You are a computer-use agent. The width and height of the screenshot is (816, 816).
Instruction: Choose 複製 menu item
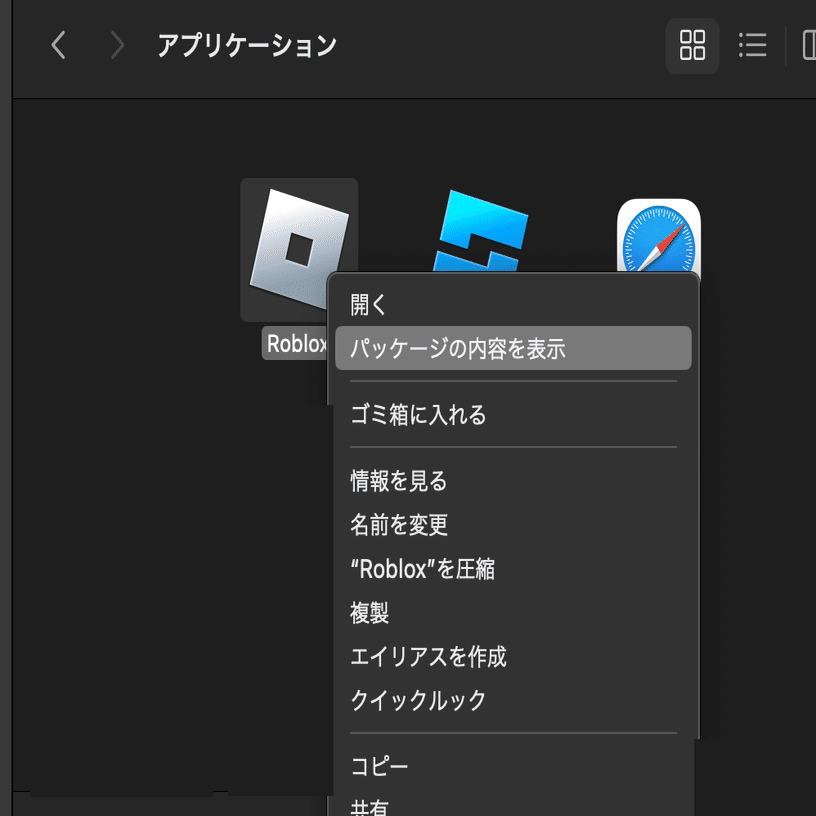[x=513, y=613]
